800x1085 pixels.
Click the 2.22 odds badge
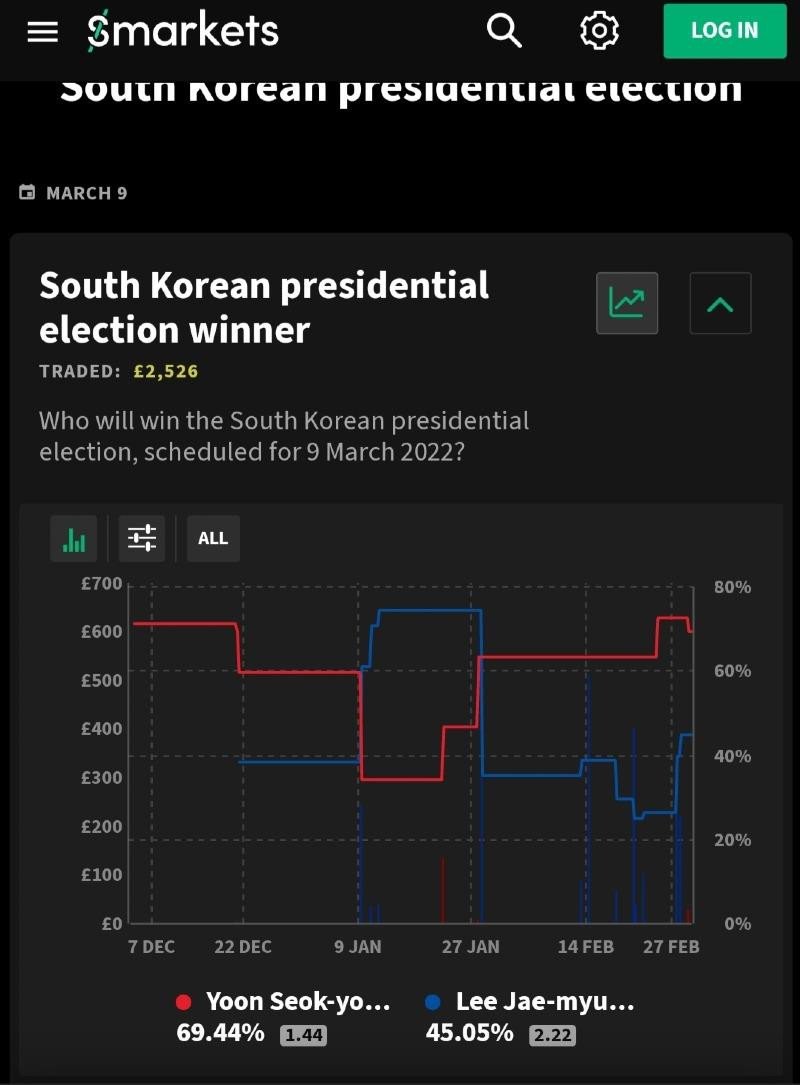[552, 1035]
